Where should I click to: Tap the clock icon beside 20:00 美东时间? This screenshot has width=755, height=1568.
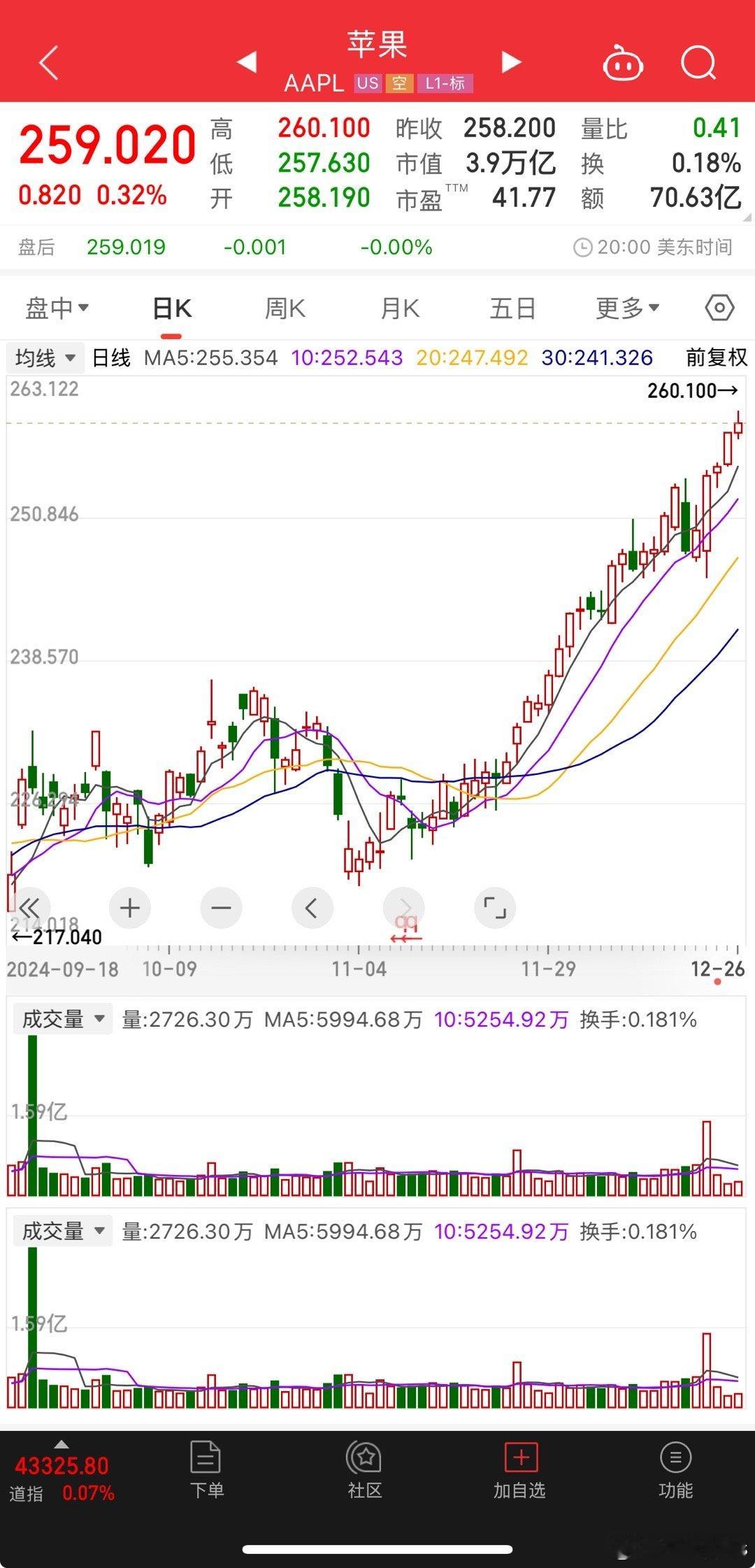582,248
